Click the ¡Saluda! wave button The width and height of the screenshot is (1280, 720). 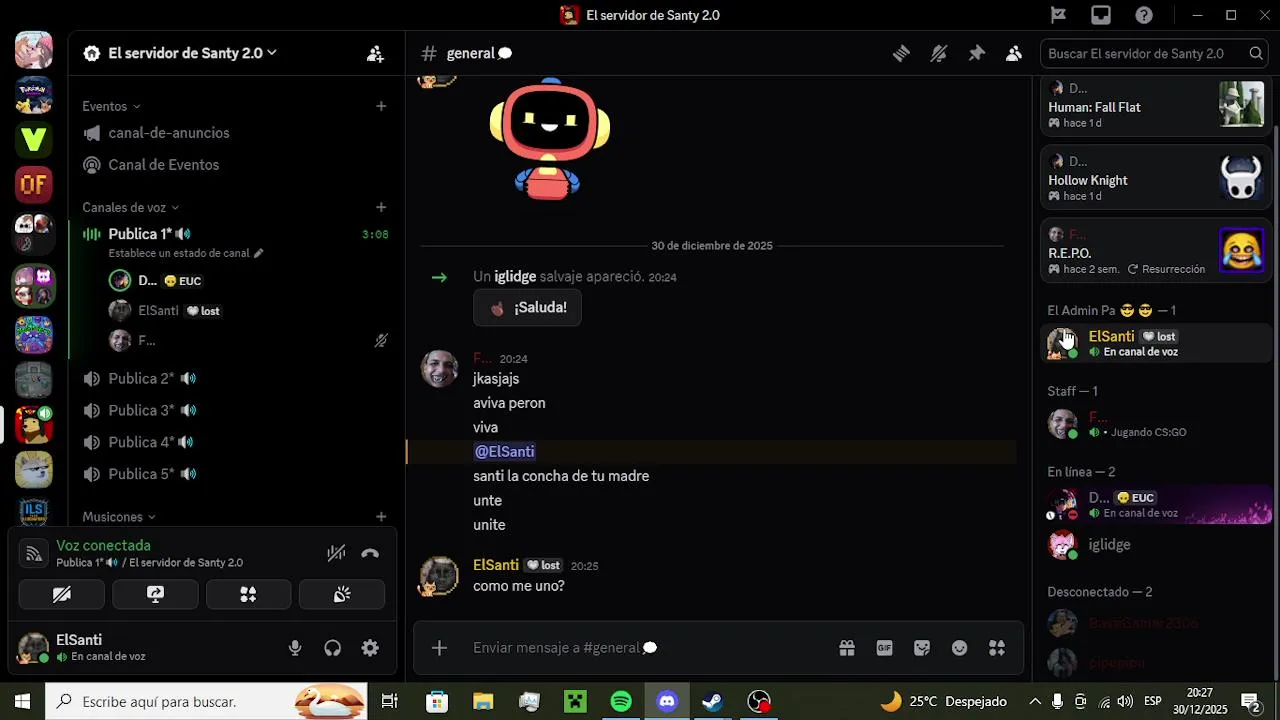(x=527, y=308)
